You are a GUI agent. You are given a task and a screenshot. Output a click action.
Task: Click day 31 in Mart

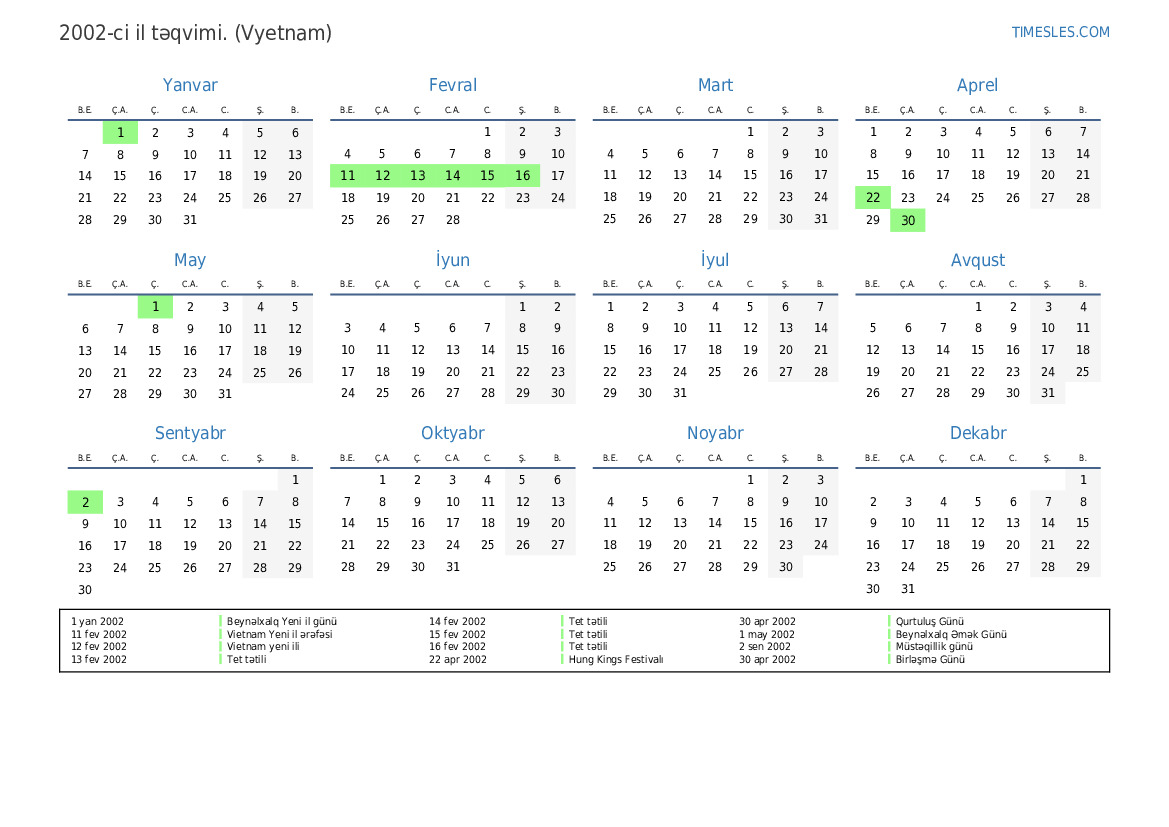coord(821,219)
